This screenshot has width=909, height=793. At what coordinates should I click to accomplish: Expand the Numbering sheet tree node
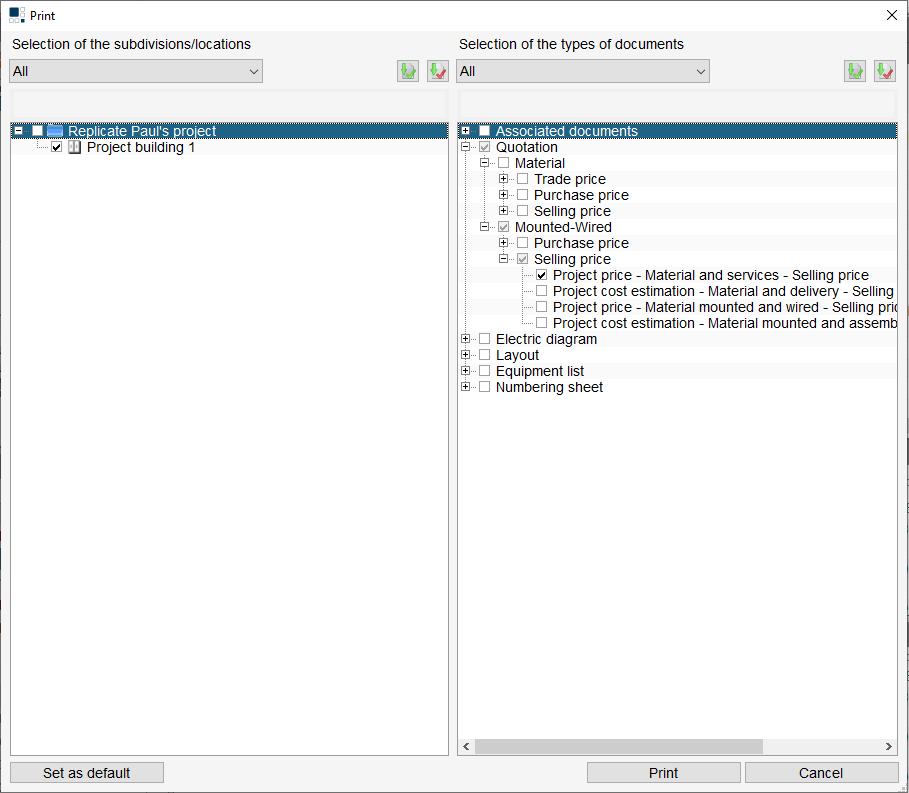tap(465, 386)
